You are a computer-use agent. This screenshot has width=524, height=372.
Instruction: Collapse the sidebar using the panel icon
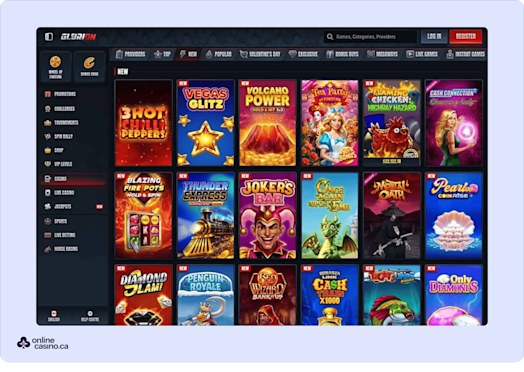(49, 36)
